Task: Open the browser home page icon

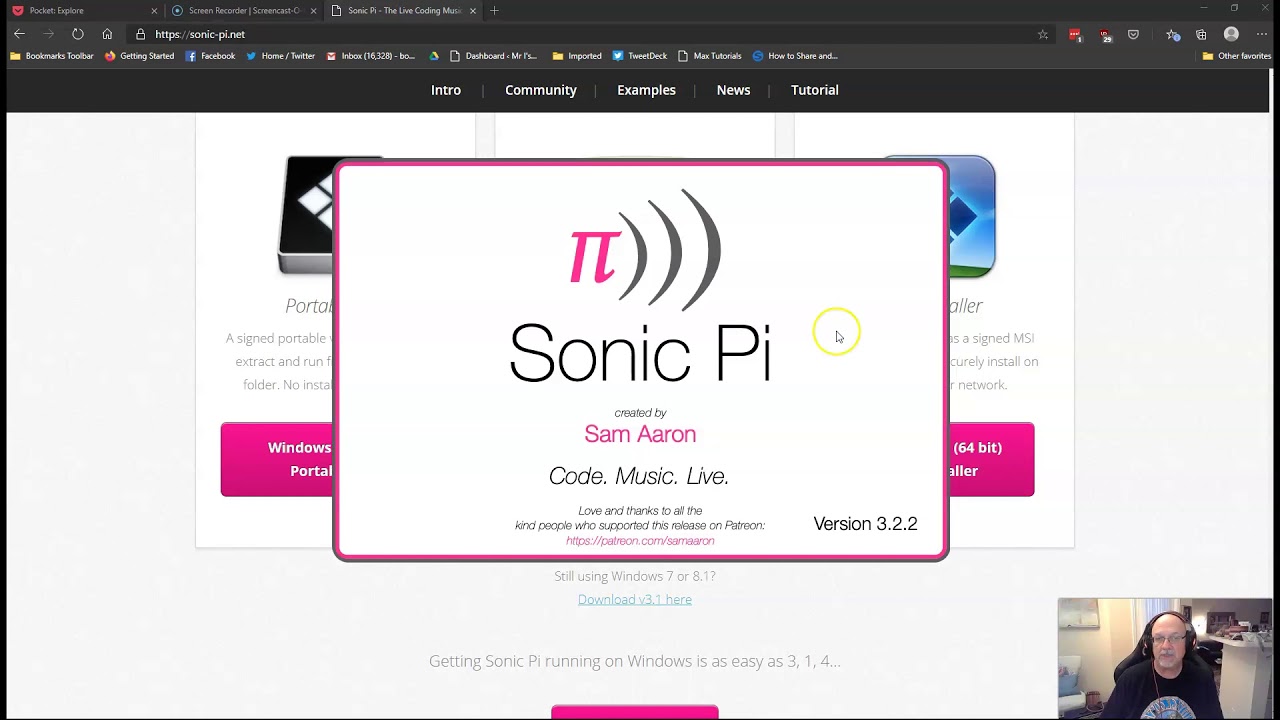Action: pyautogui.click(x=107, y=34)
